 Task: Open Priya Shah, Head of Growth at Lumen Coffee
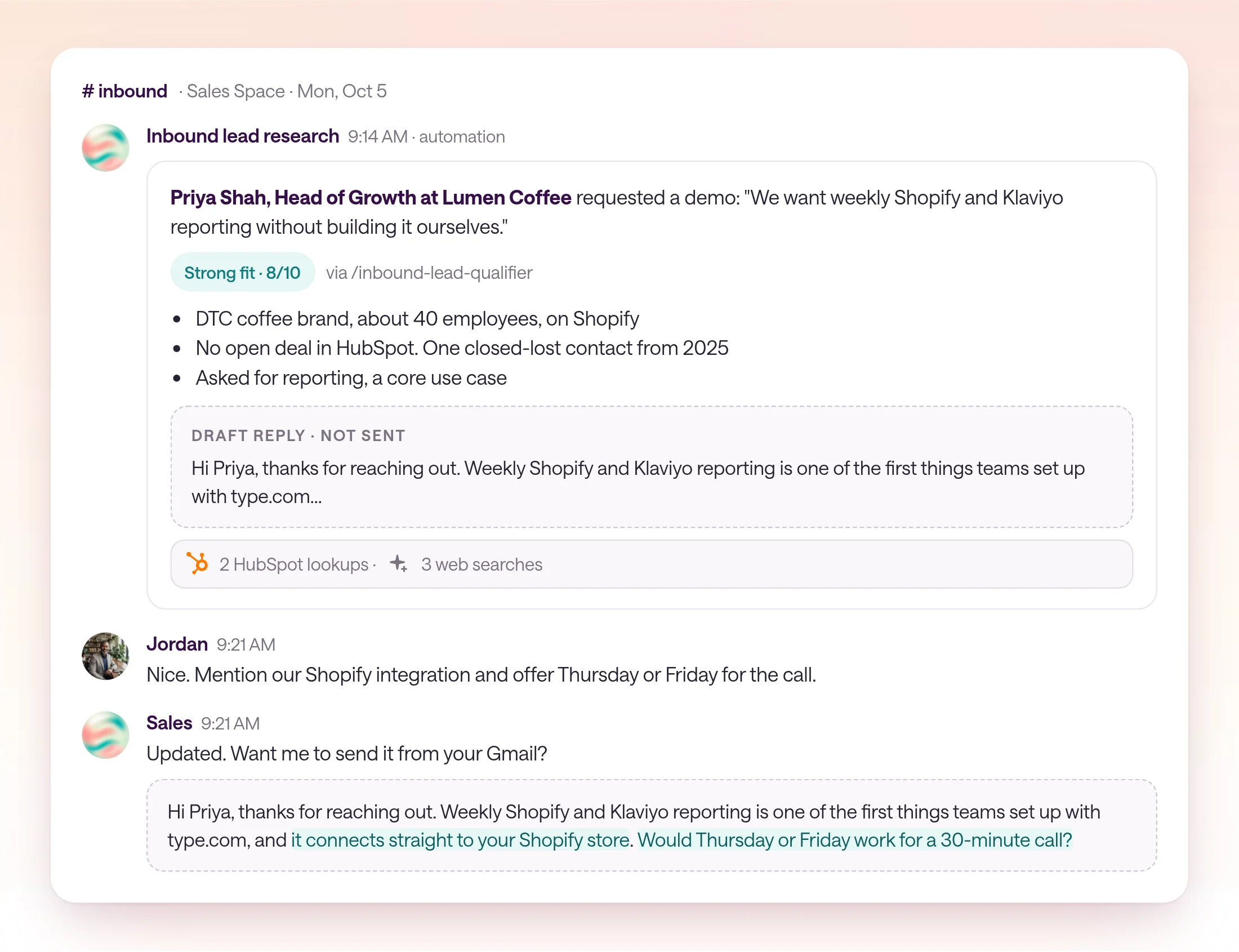click(x=371, y=198)
